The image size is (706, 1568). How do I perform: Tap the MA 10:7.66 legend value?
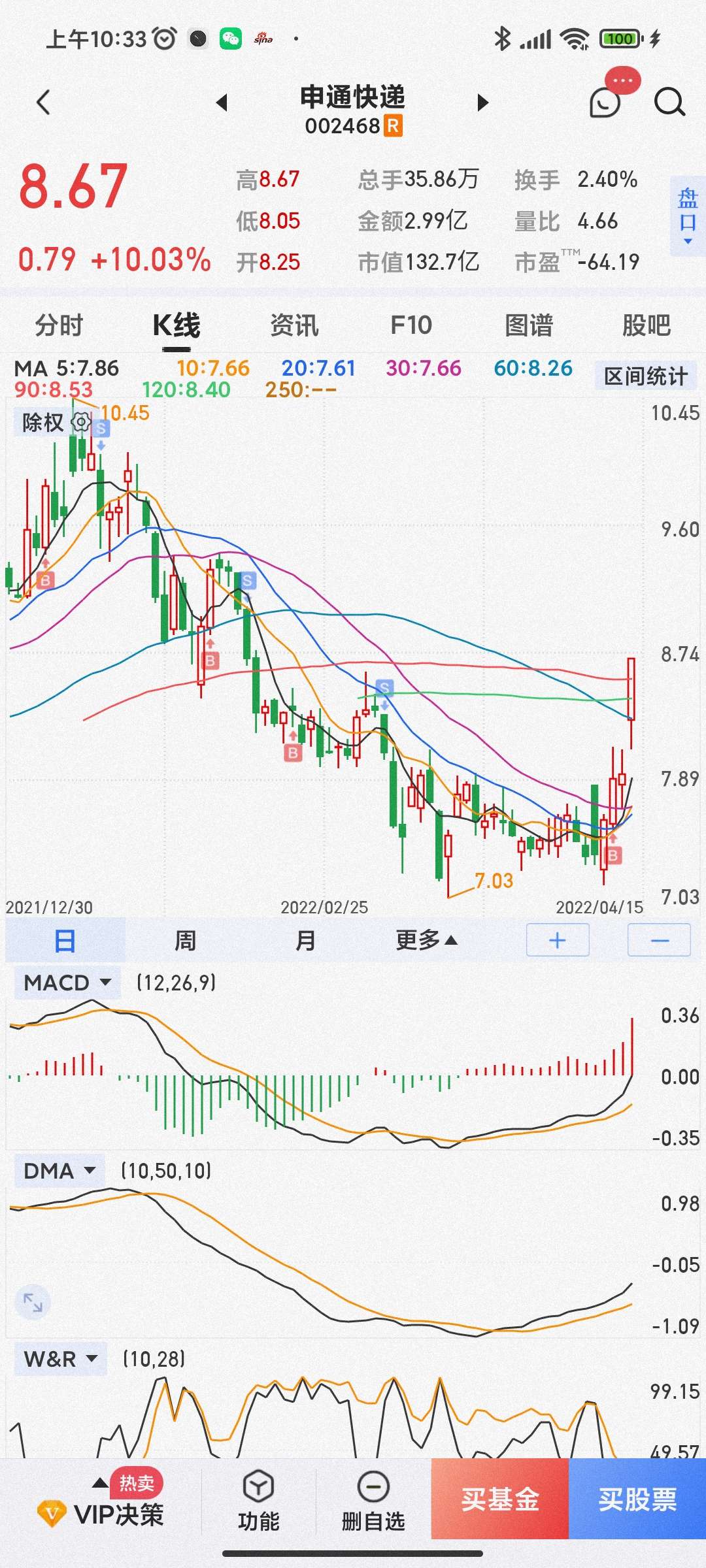pos(213,368)
